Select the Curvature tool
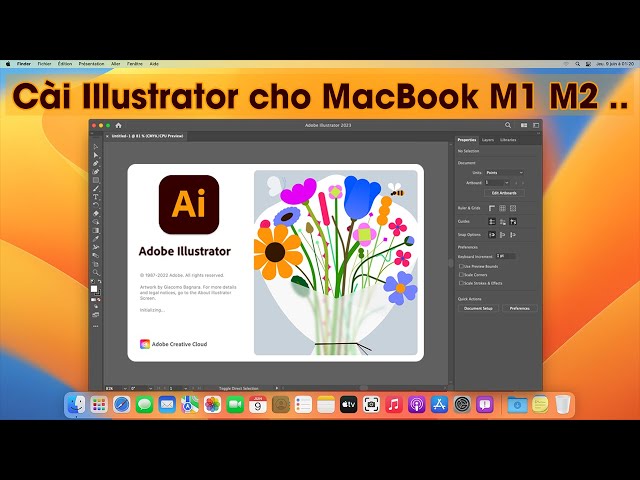The image size is (640, 480). 96,171
